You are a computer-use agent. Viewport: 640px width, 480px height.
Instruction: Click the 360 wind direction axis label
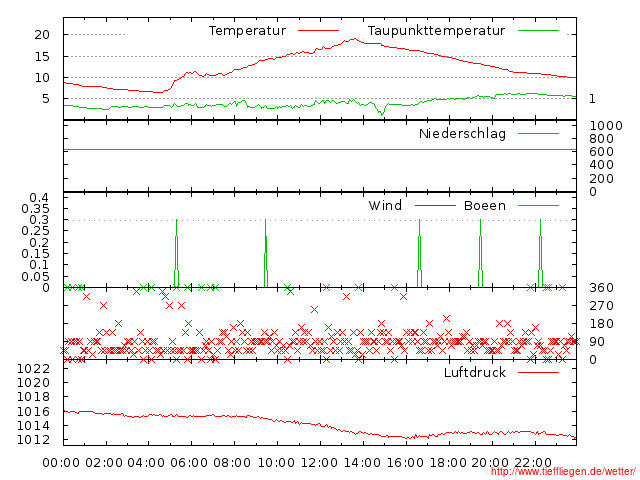click(602, 288)
